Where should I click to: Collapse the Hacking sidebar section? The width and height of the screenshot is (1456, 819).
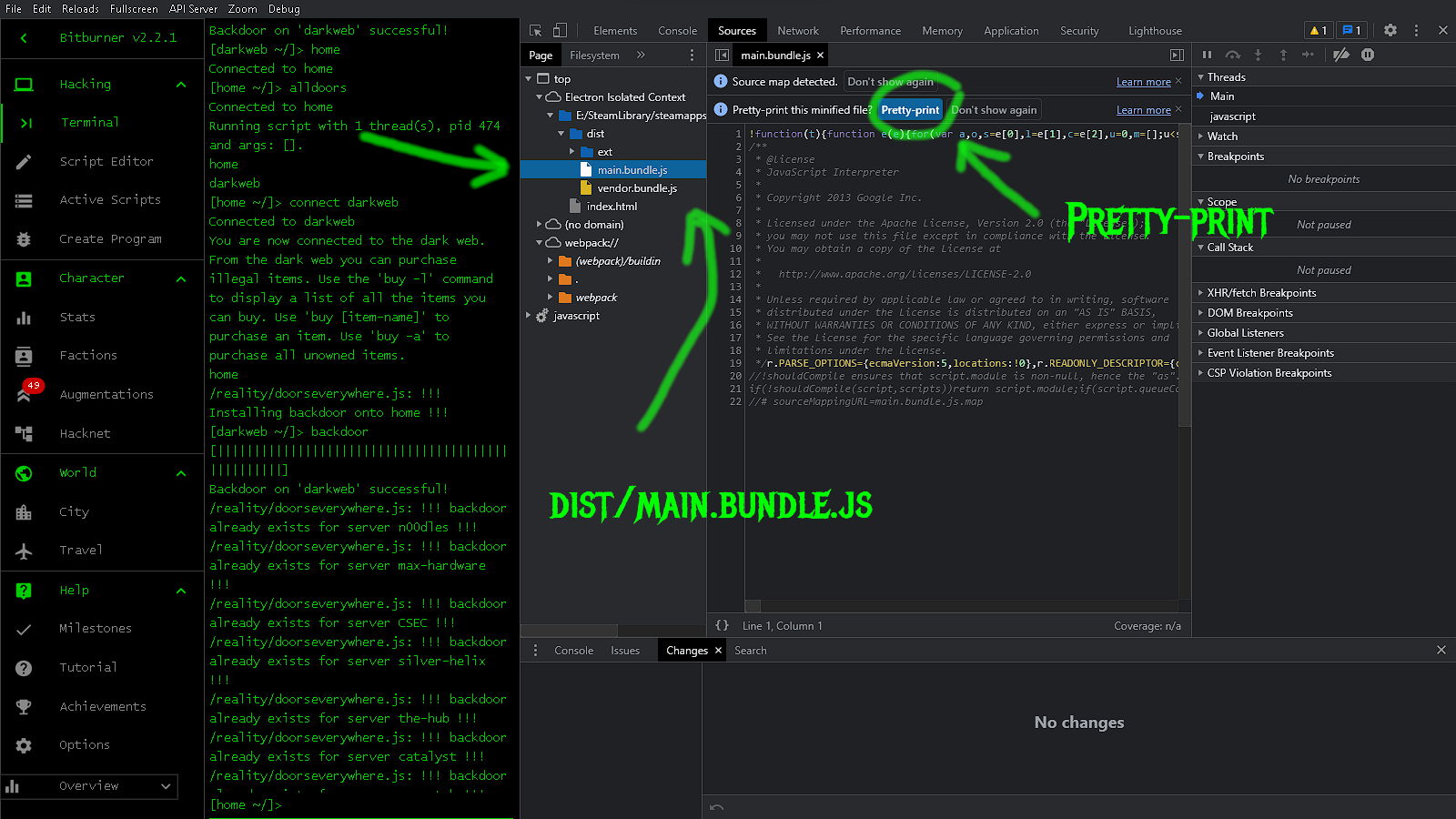click(181, 85)
